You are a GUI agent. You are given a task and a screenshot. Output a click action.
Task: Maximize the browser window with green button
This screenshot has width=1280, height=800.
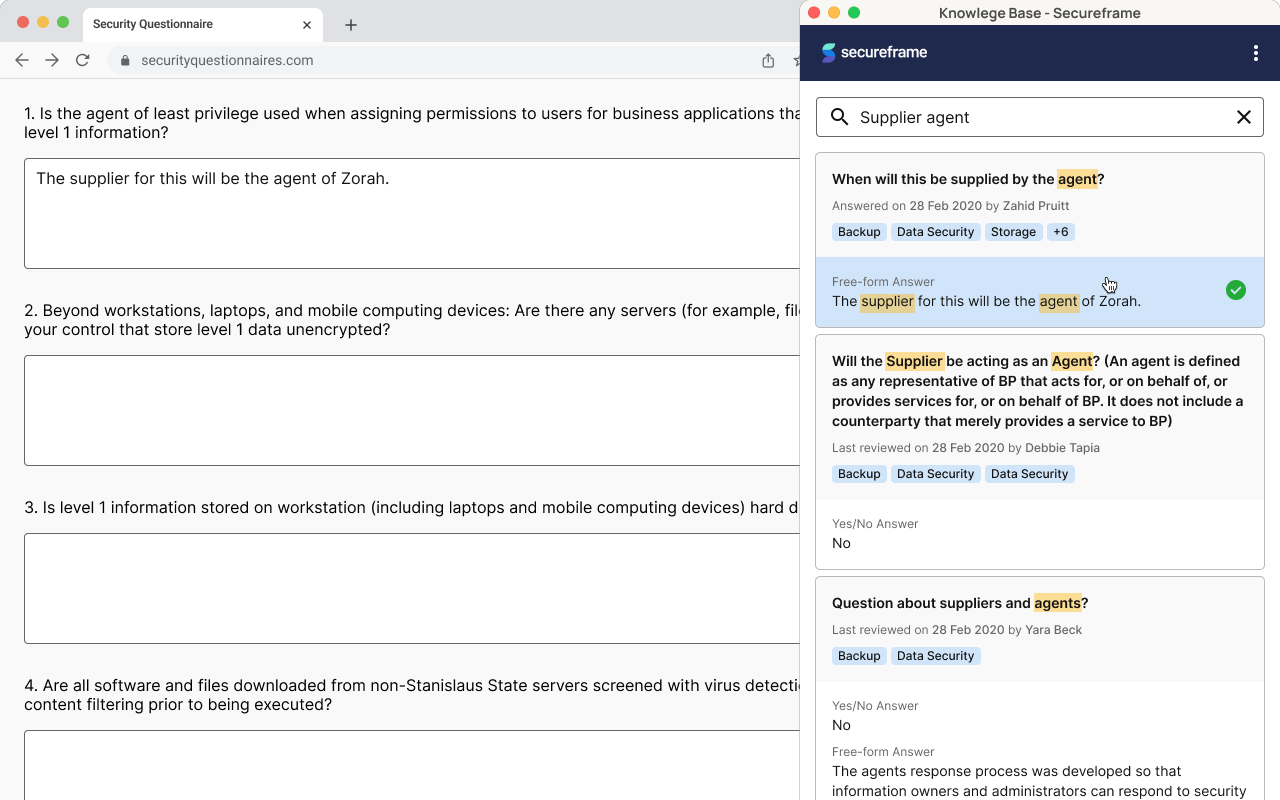click(63, 22)
